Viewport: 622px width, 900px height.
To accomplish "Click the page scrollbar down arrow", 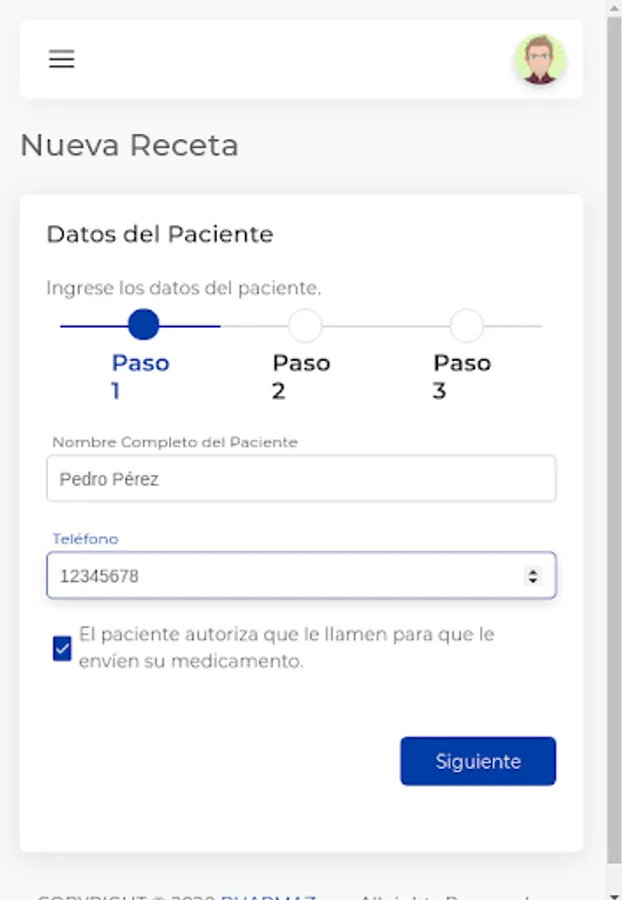I will coord(614,893).
